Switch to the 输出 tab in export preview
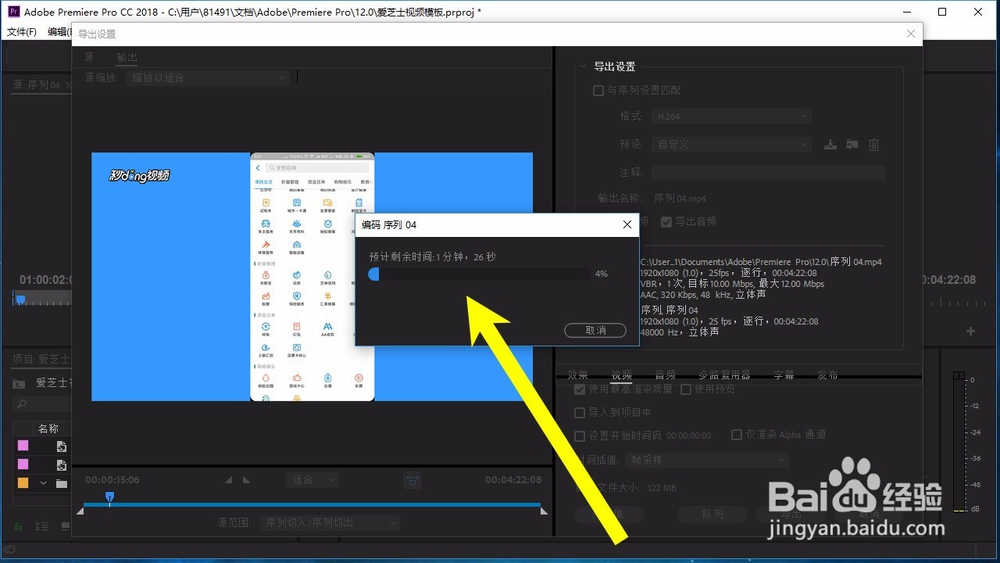This screenshot has height=563, width=1000. pos(127,57)
